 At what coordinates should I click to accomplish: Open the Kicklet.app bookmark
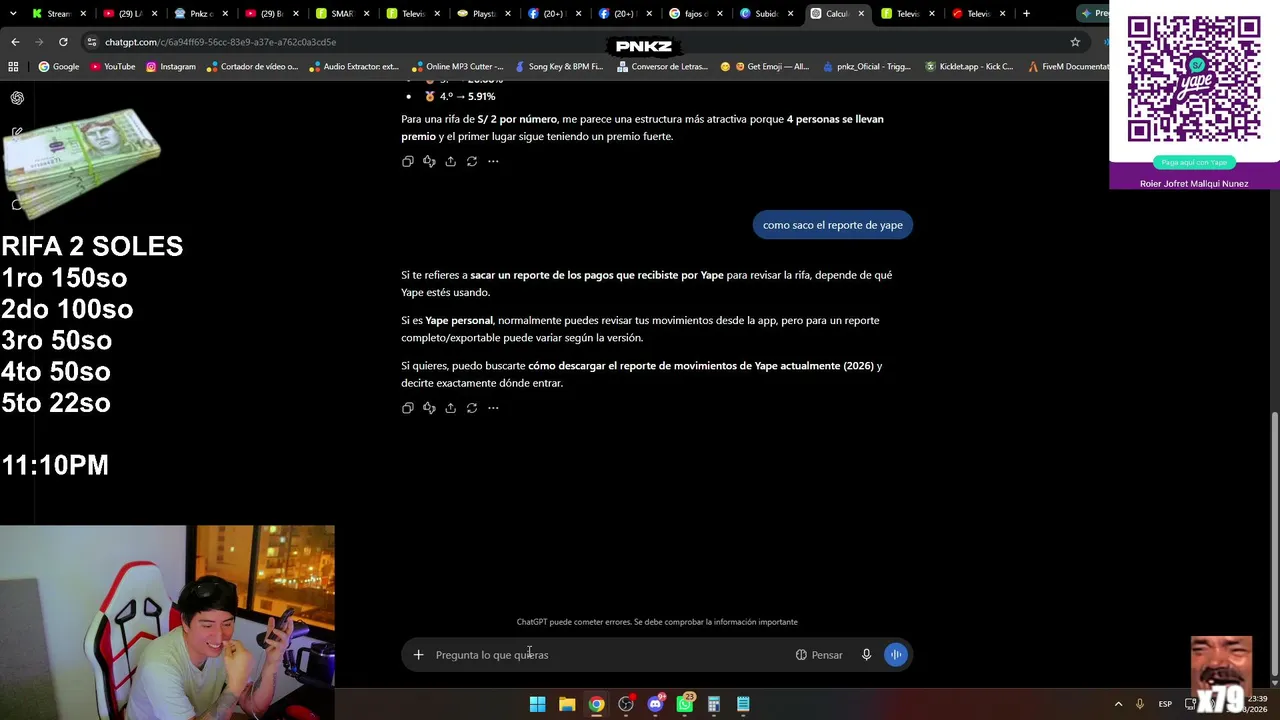click(x=969, y=67)
